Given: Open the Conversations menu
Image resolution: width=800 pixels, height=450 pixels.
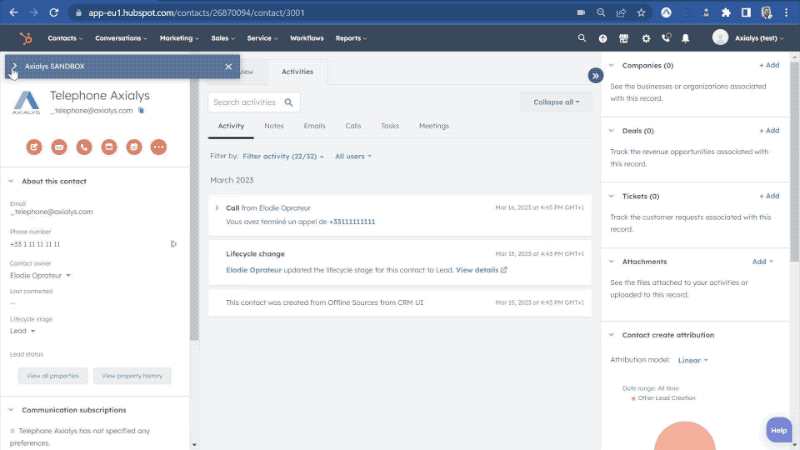Looking at the screenshot, I should (121, 38).
